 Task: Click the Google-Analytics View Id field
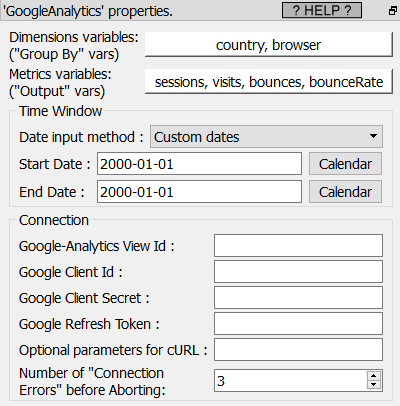point(298,246)
